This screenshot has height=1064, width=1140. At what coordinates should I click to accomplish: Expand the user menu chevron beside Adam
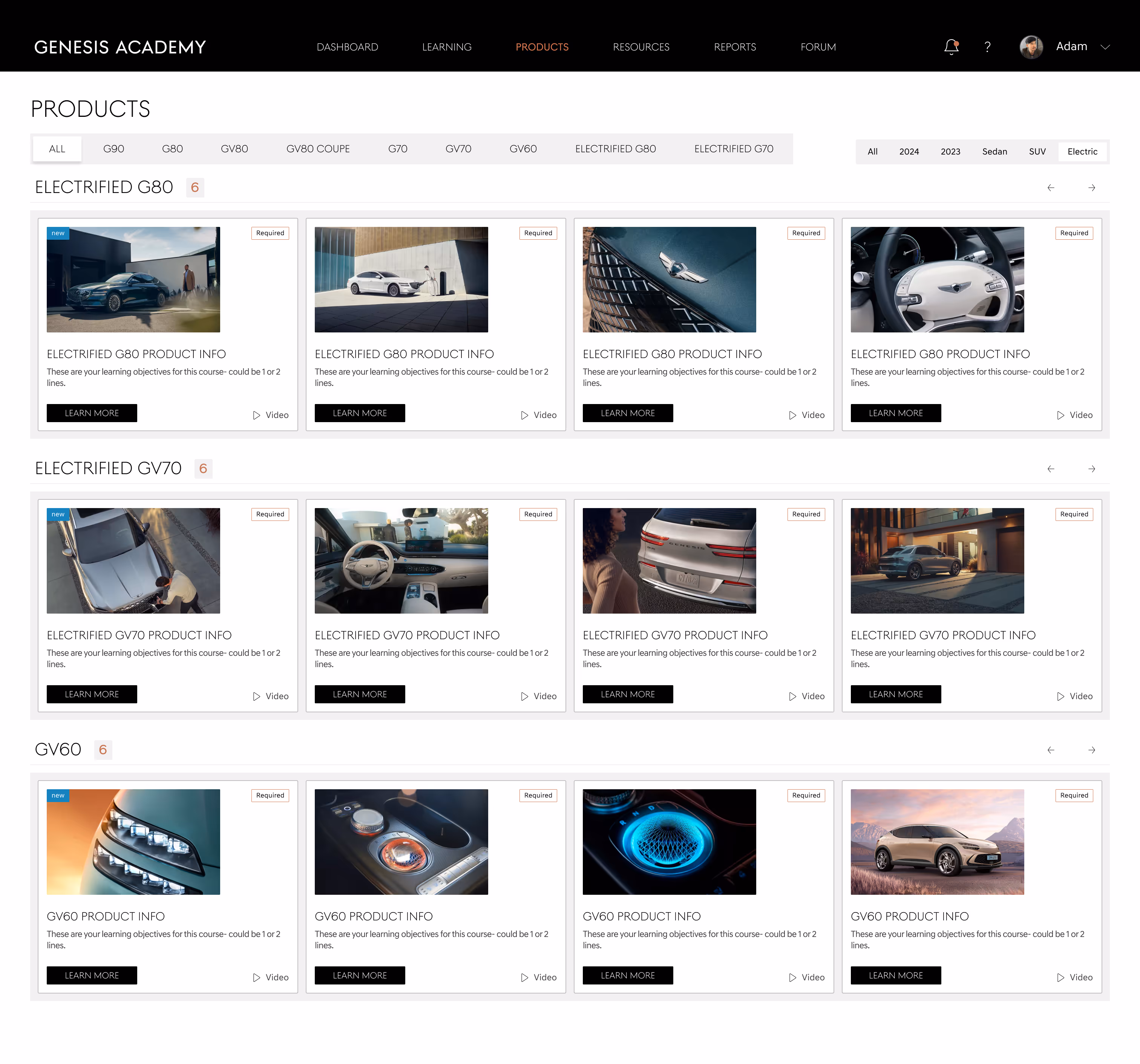click(x=1105, y=47)
